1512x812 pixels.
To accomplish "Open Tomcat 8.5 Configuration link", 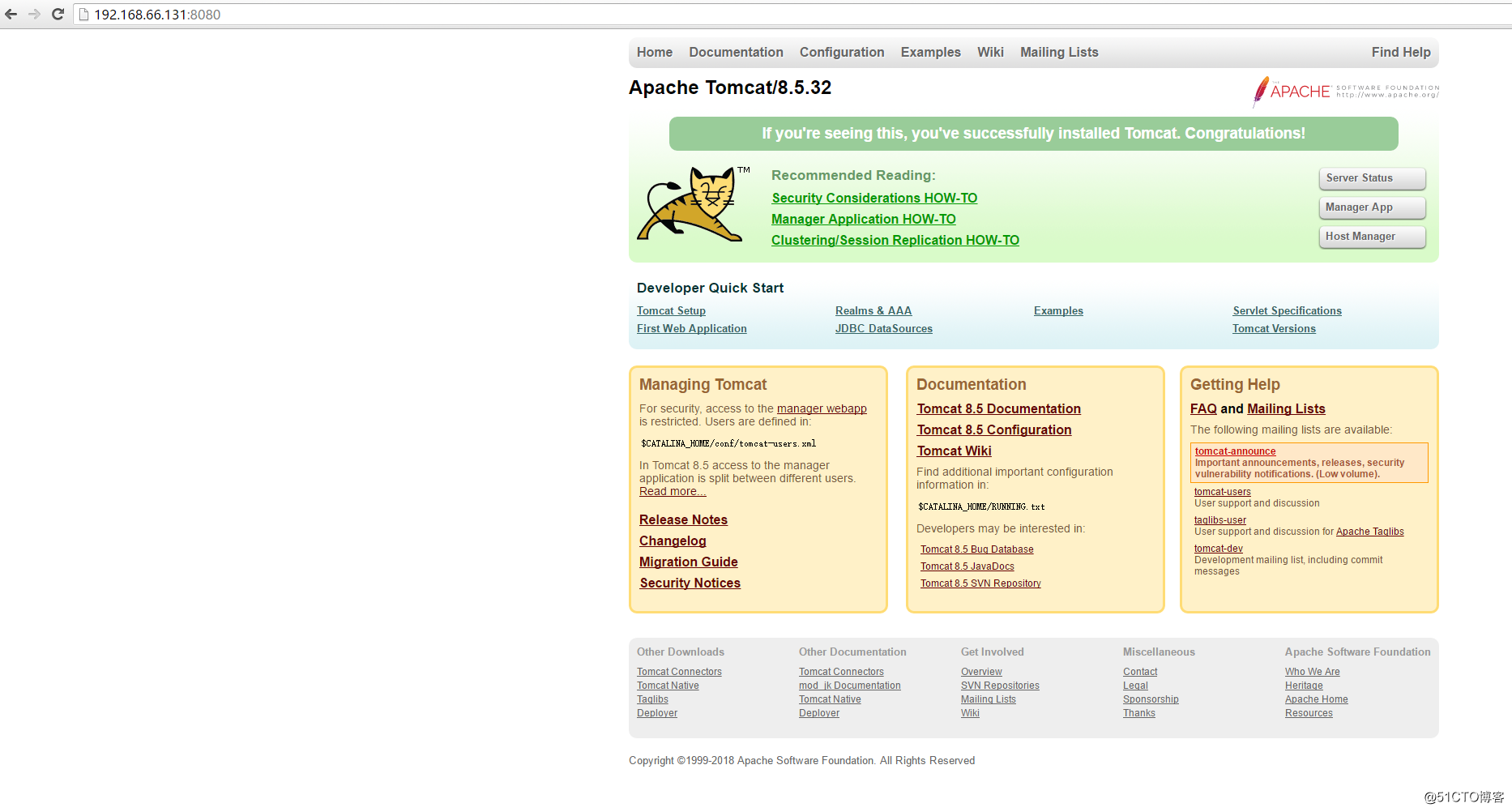I will click(994, 430).
